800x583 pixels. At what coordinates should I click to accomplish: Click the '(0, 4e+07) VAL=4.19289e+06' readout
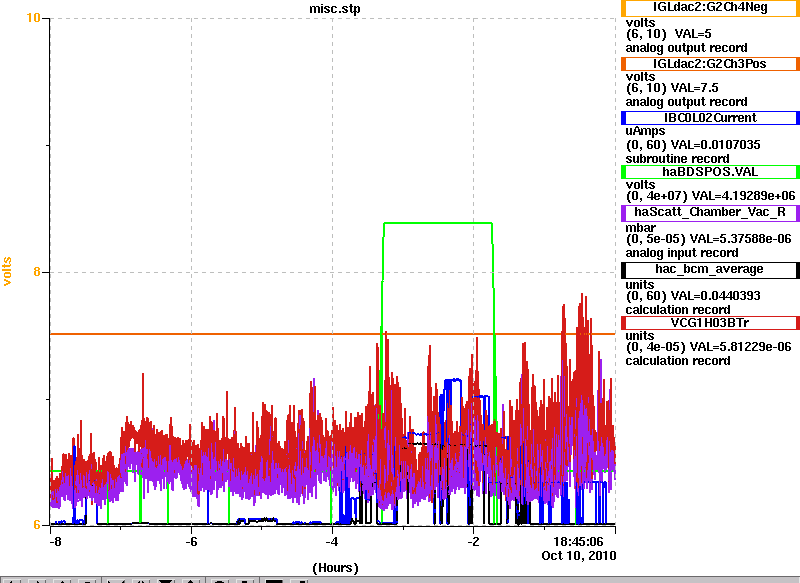click(710, 196)
